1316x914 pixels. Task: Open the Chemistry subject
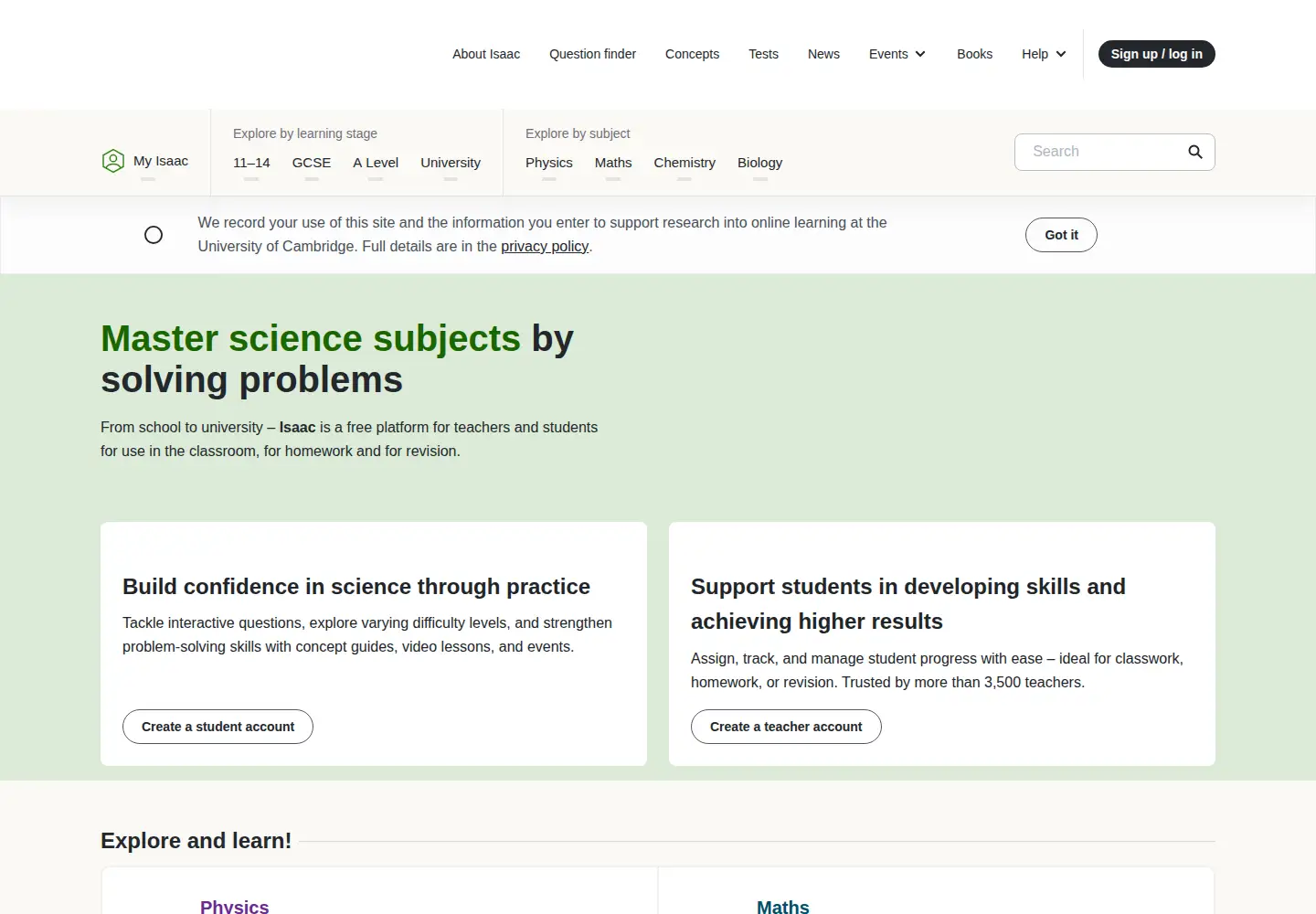click(x=685, y=163)
